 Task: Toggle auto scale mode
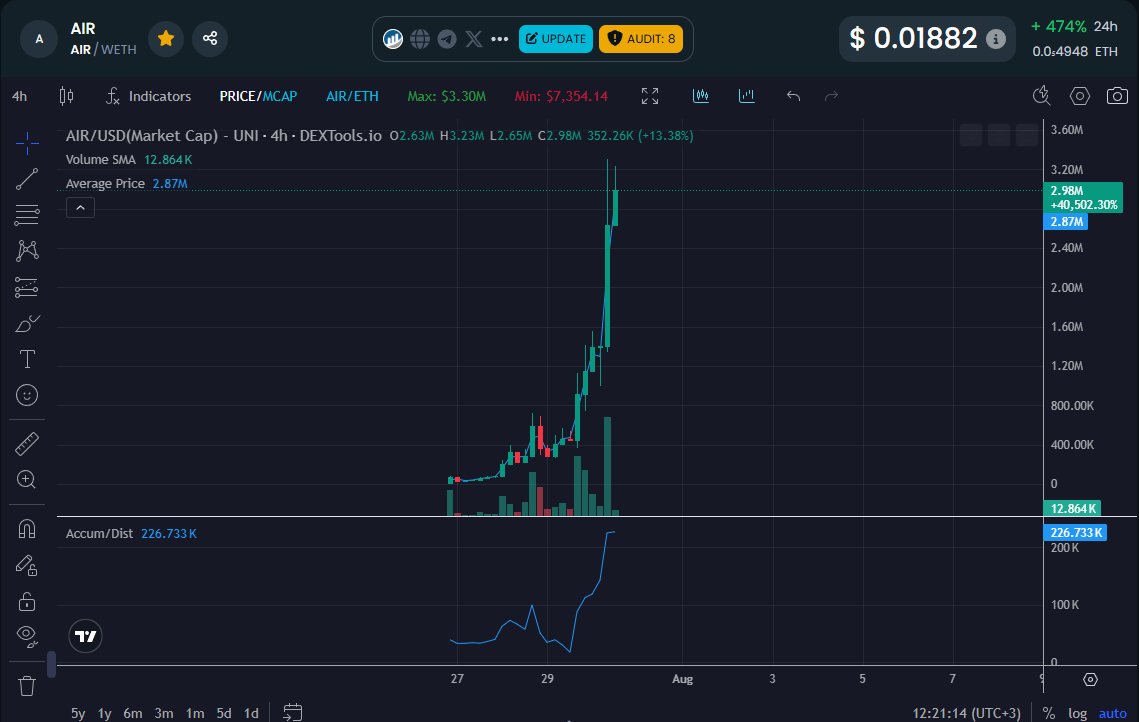coord(1112,713)
